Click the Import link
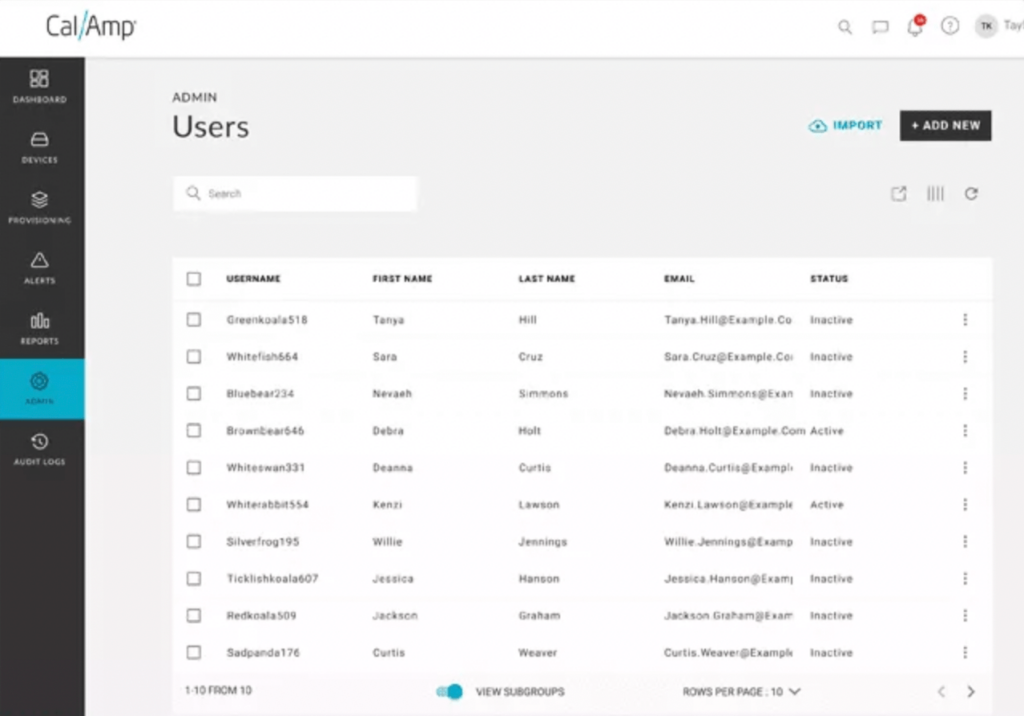This screenshot has height=716, width=1024. click(845, 126)
